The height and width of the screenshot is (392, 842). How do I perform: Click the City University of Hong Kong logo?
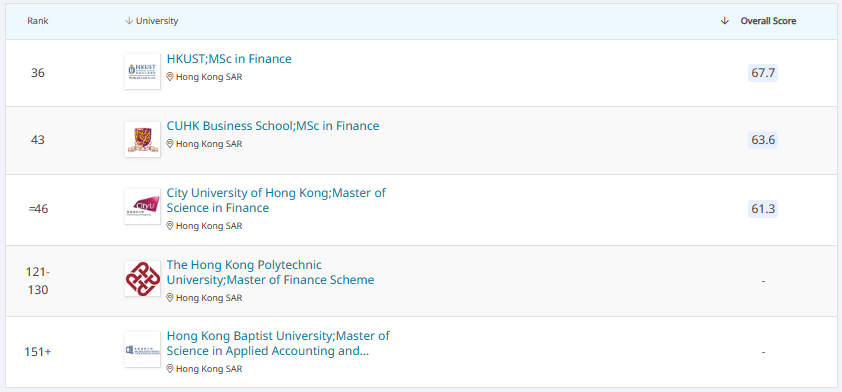(x=142, y=206)
